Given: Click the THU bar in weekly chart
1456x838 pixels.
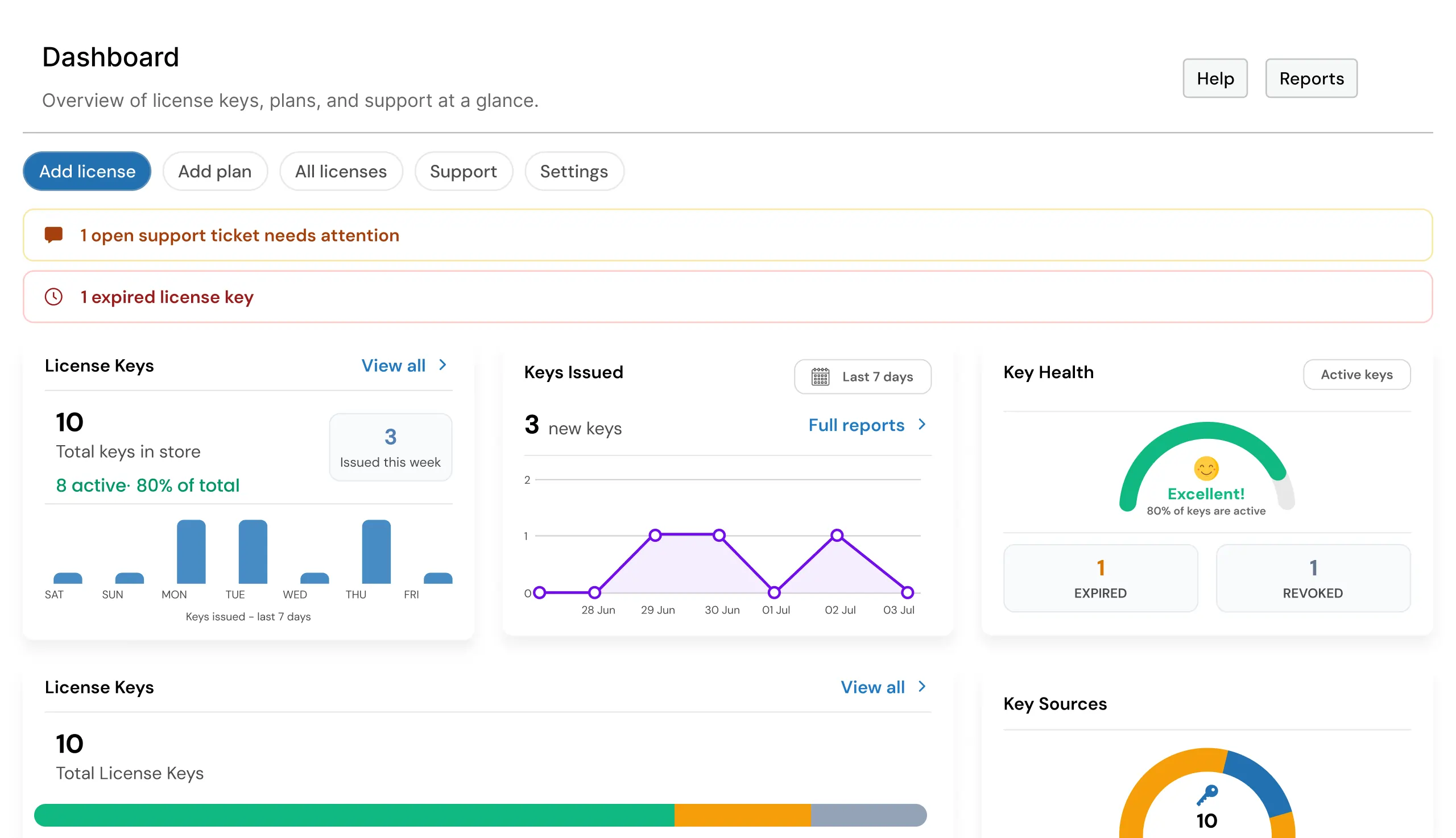Looking at the screenshot, I should [x=376, y=551].
